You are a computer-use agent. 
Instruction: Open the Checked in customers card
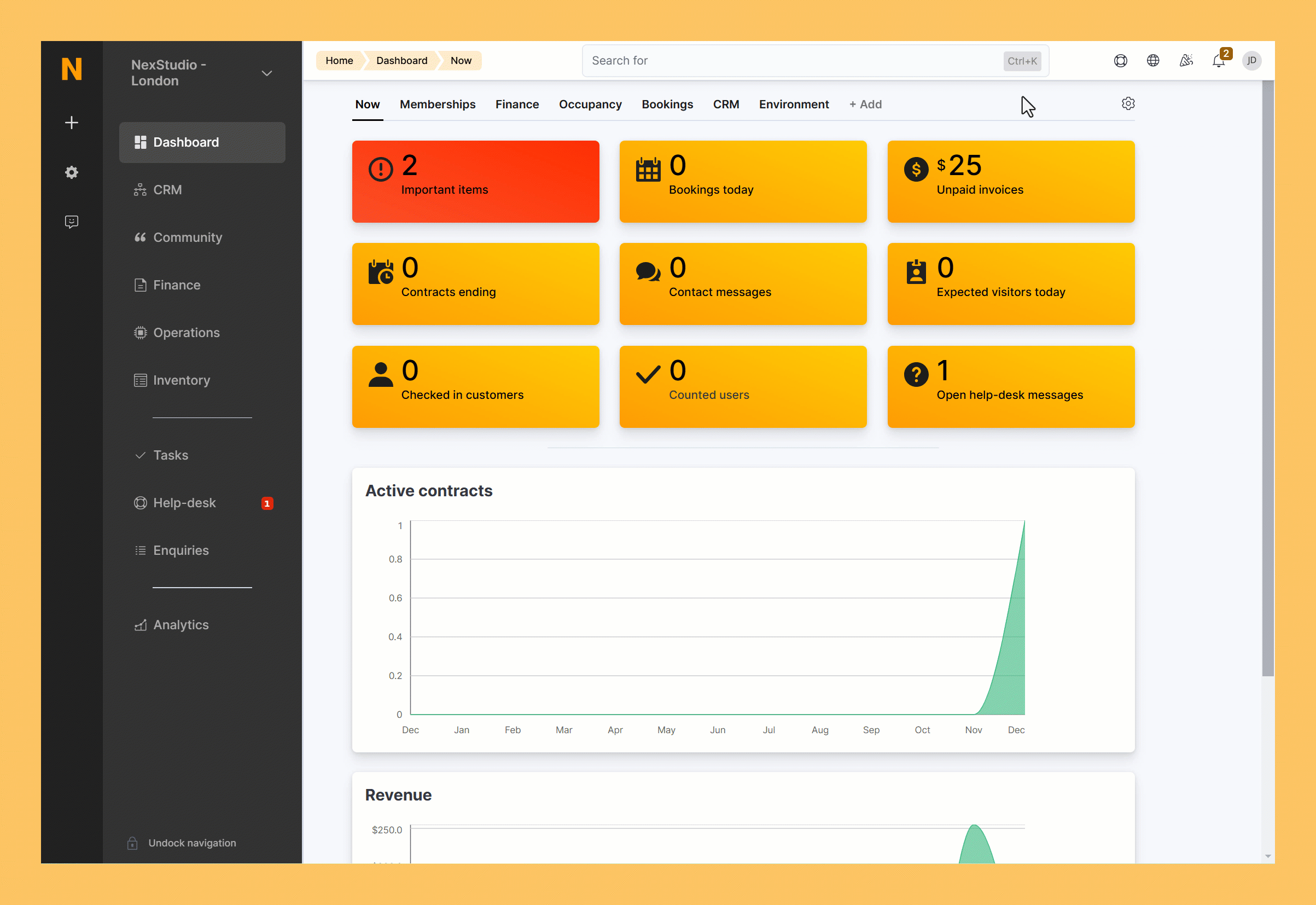point(475,387)
